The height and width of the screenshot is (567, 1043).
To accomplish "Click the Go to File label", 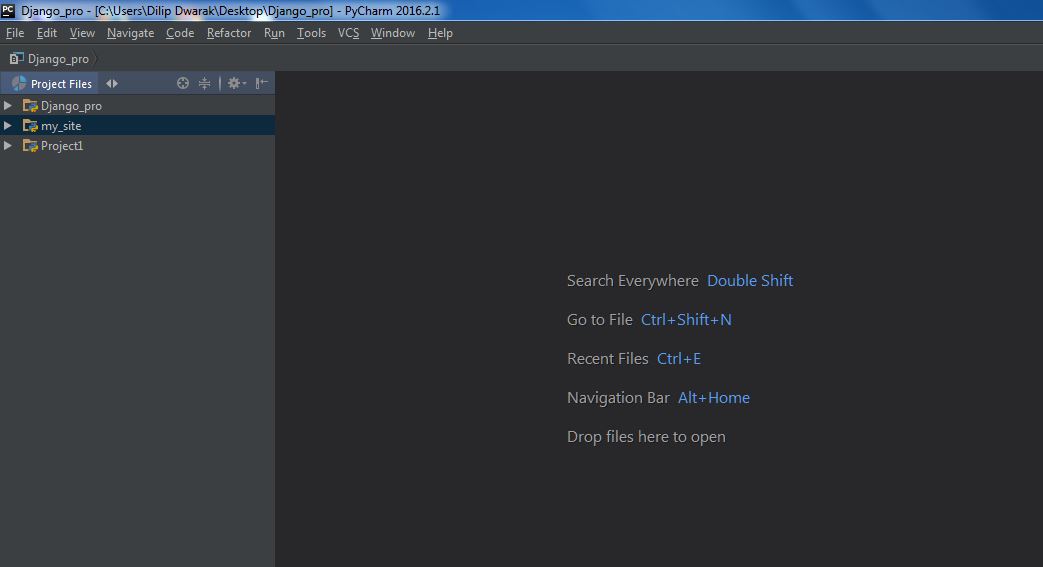I will click(x=599, y=319).
